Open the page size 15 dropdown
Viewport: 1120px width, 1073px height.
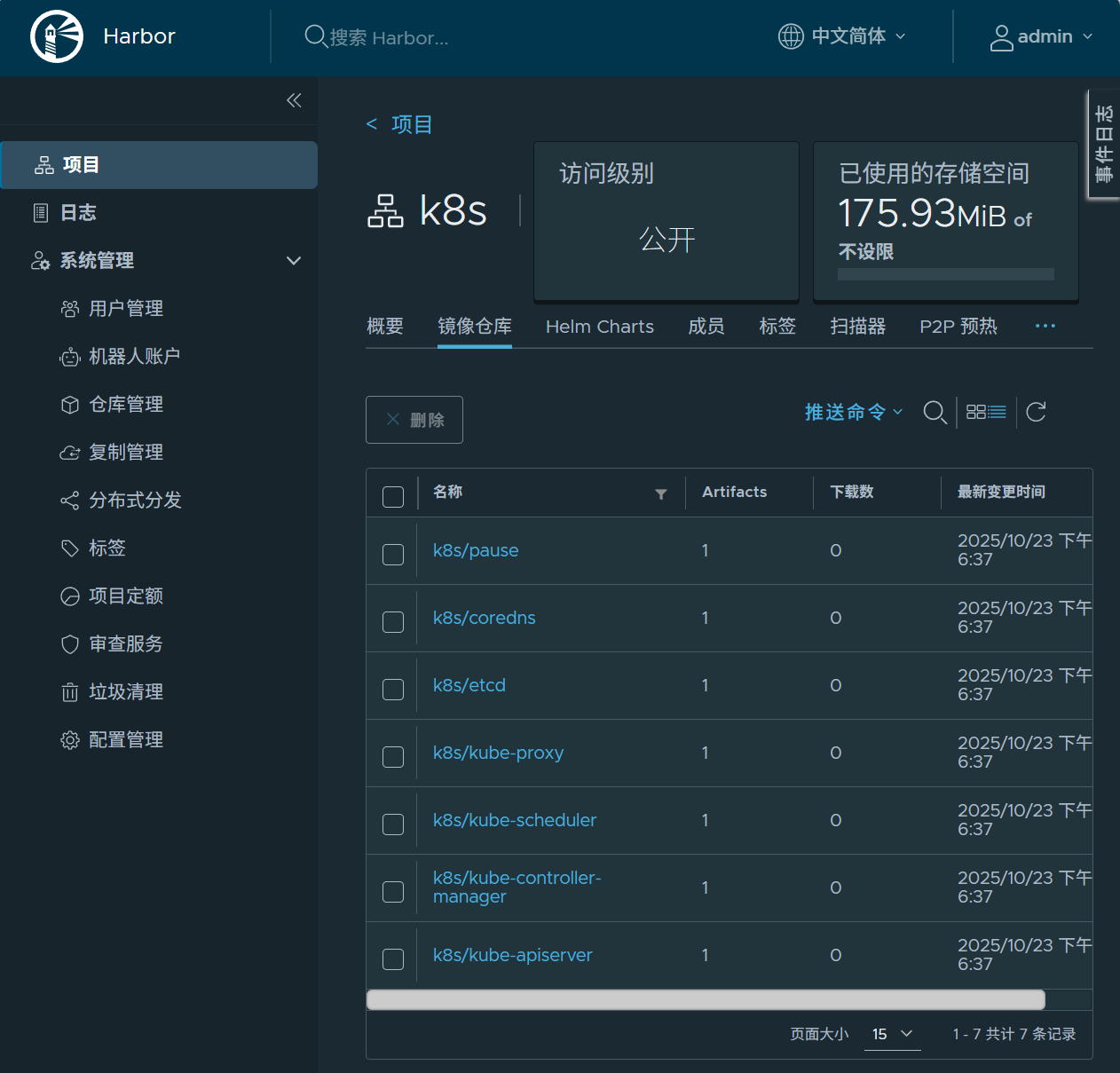pyautogui.click(x=892, y=1034)
